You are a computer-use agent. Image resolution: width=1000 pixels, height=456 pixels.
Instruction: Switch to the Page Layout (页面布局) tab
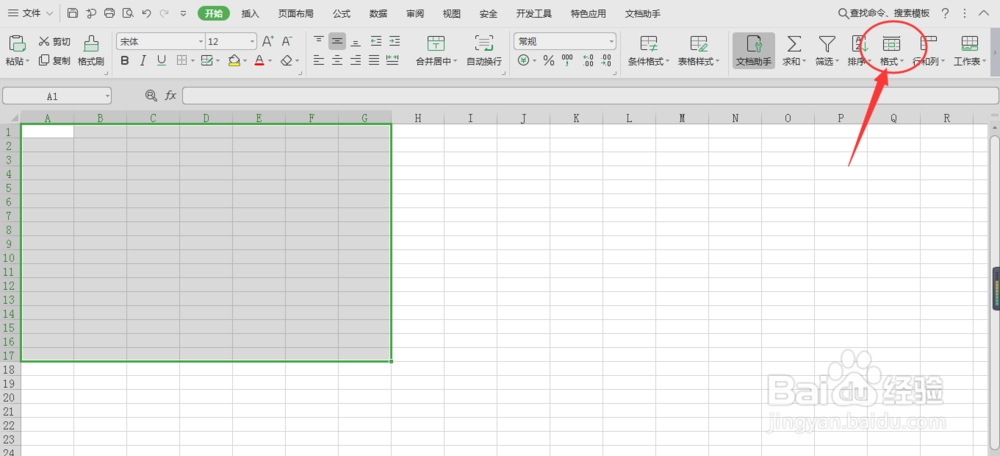[x=296, y=13]
